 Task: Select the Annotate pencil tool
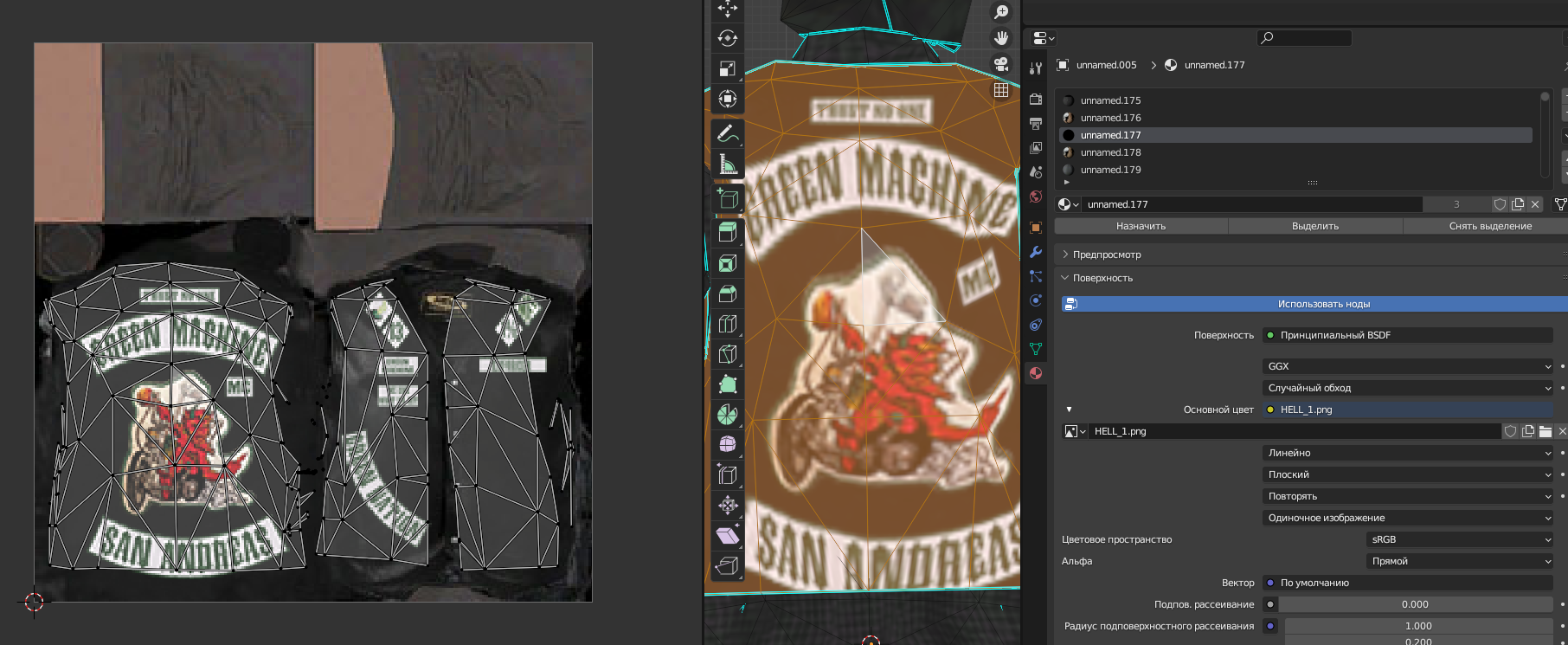[x=727, y=133]
